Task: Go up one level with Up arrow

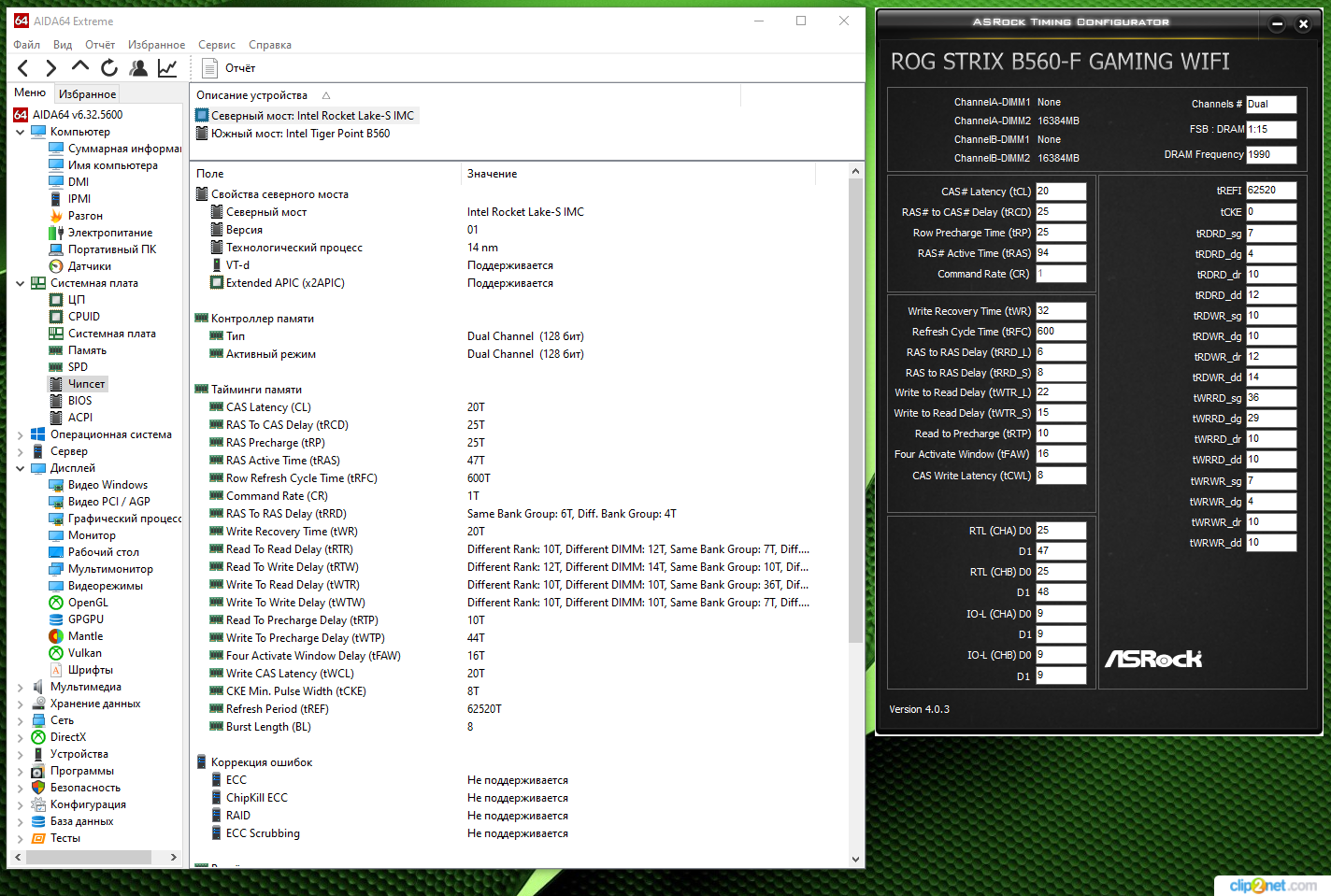Action: [80, 66]
